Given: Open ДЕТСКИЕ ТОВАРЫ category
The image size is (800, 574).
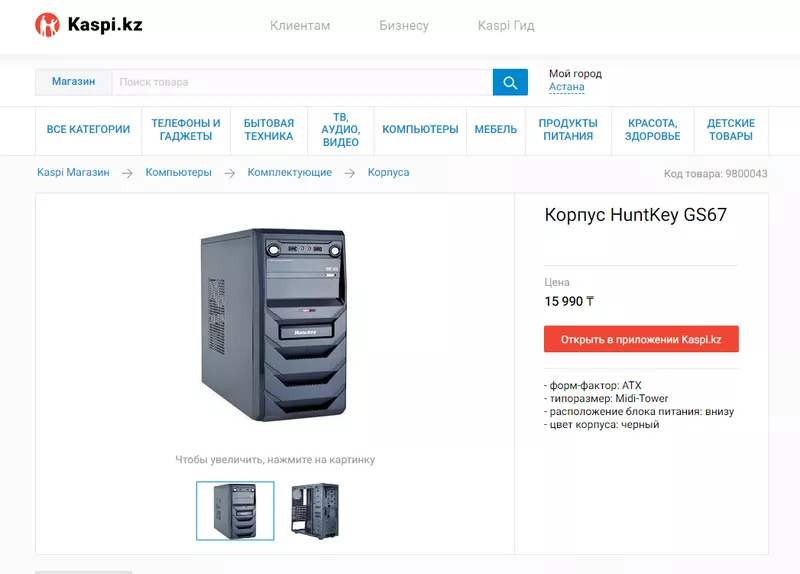Looking at the screenshot, I should [x=731, y=130].
